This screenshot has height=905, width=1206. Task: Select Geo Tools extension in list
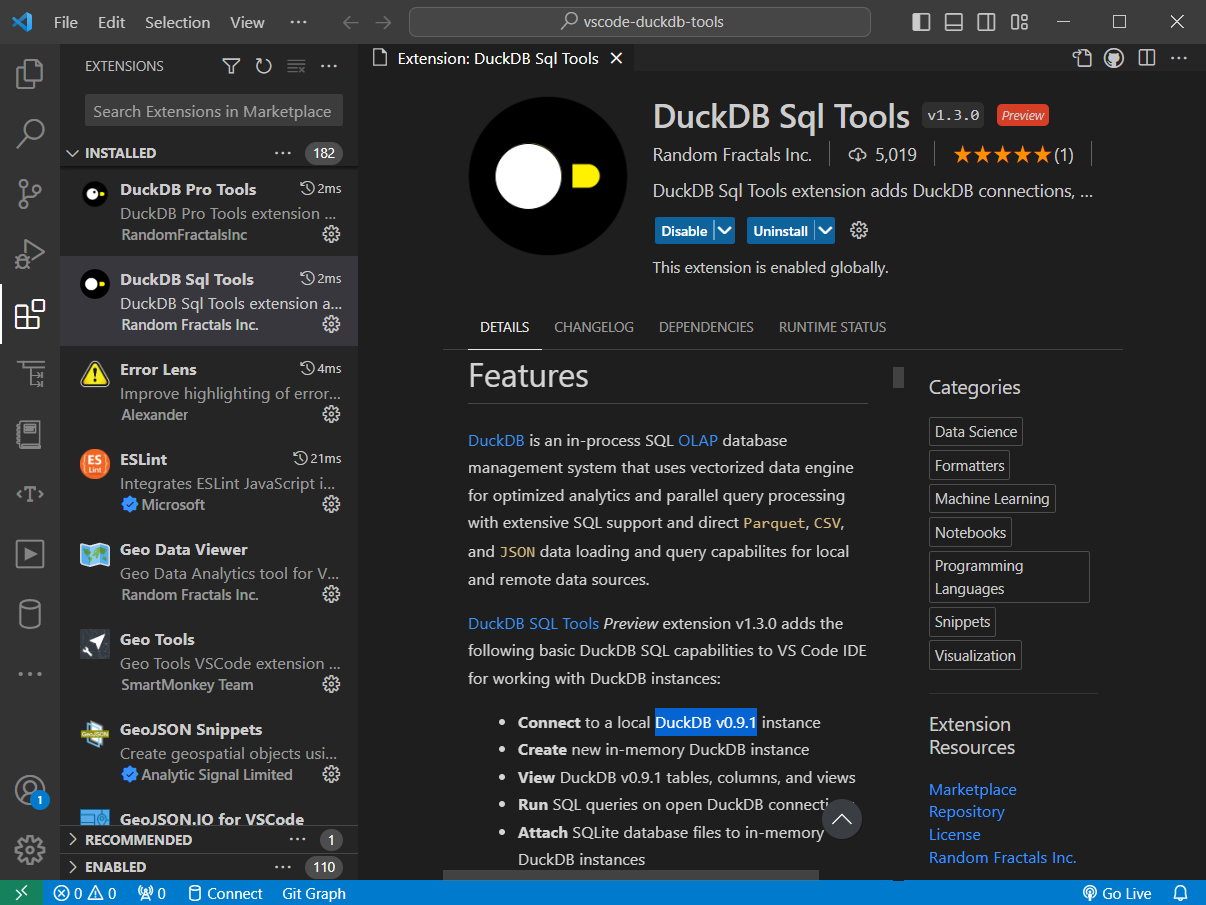click(209, 661)
